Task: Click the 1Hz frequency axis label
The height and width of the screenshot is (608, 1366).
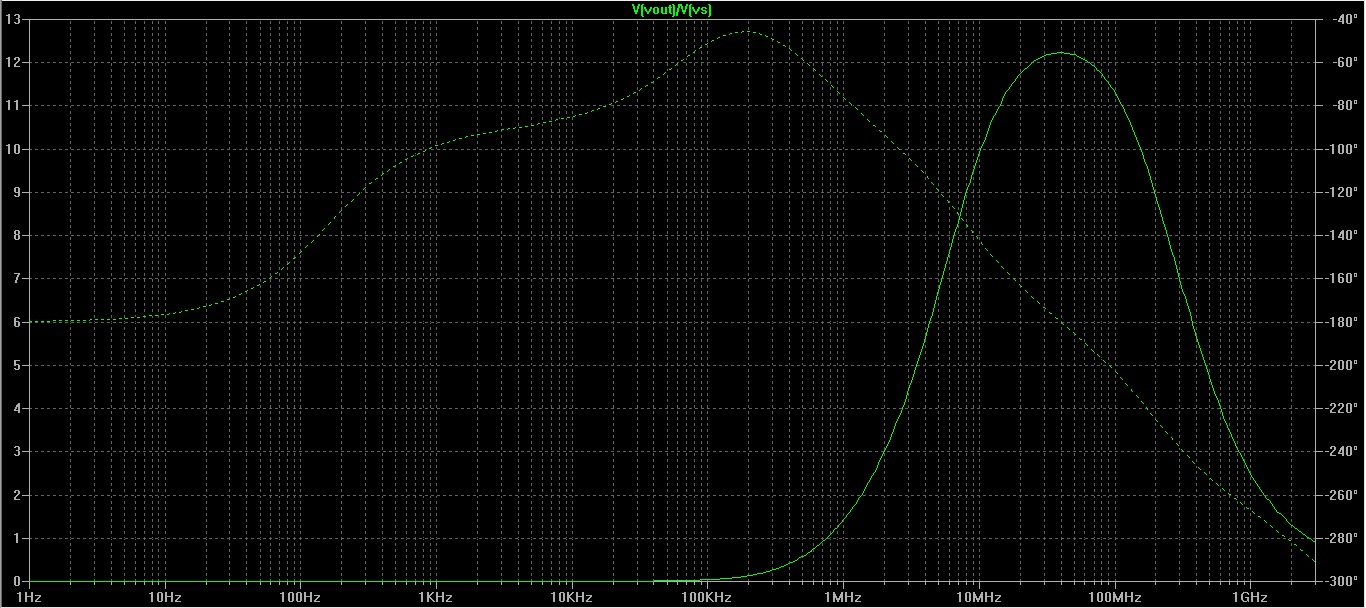Action: click(29, 596)
